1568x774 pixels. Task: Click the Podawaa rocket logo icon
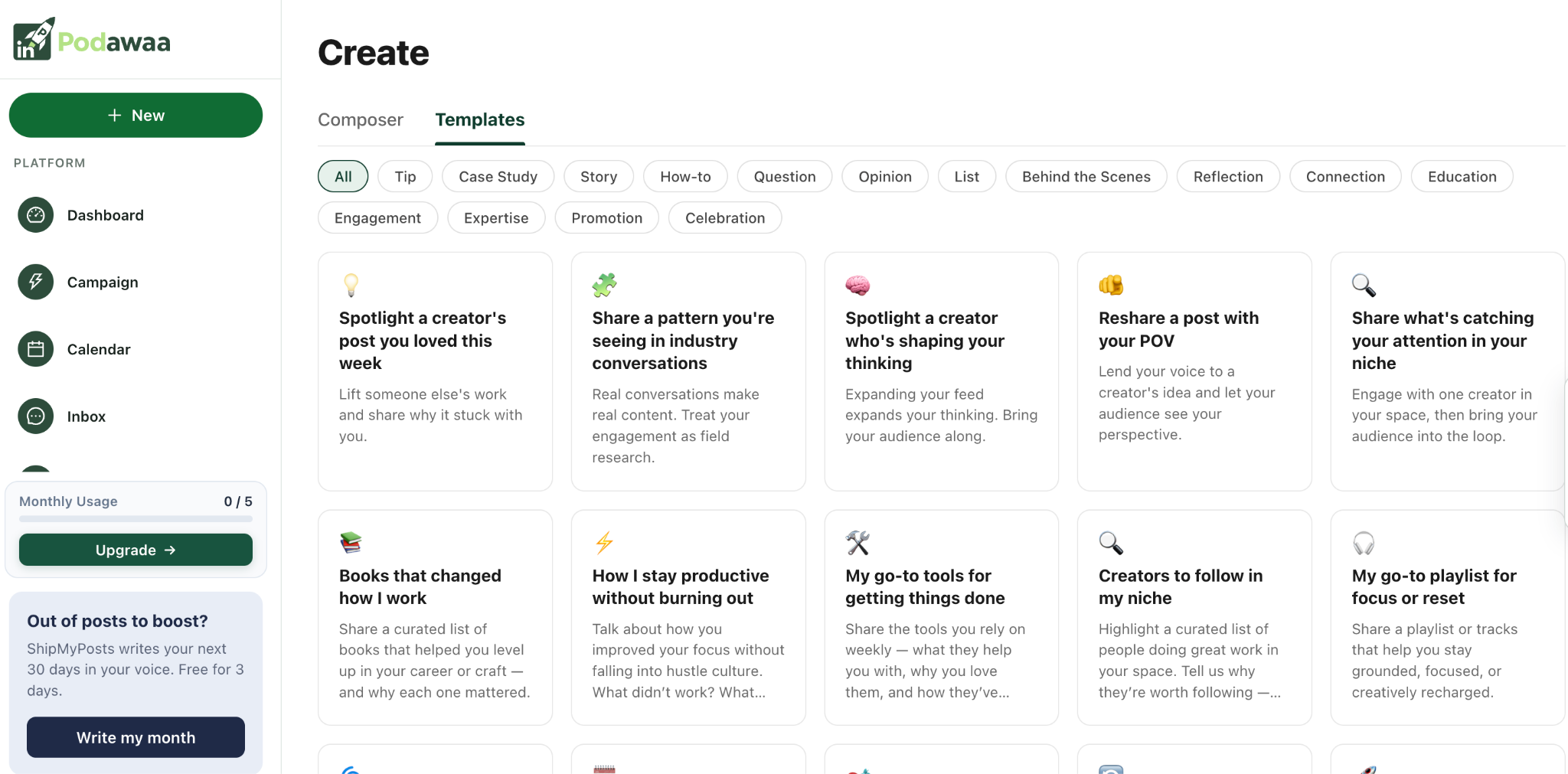tap(34, 39)
